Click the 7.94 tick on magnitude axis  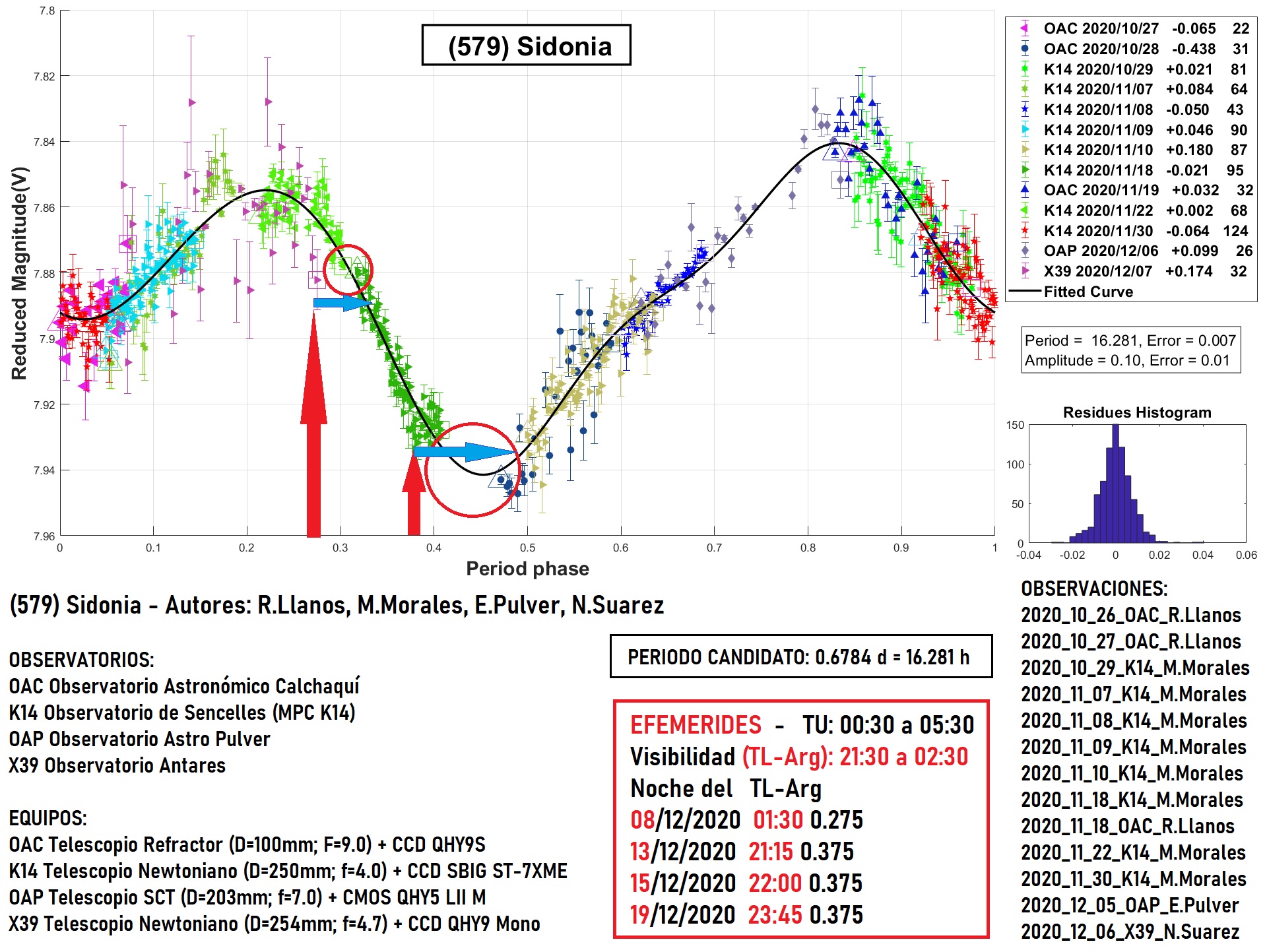[x=44, y=470]
